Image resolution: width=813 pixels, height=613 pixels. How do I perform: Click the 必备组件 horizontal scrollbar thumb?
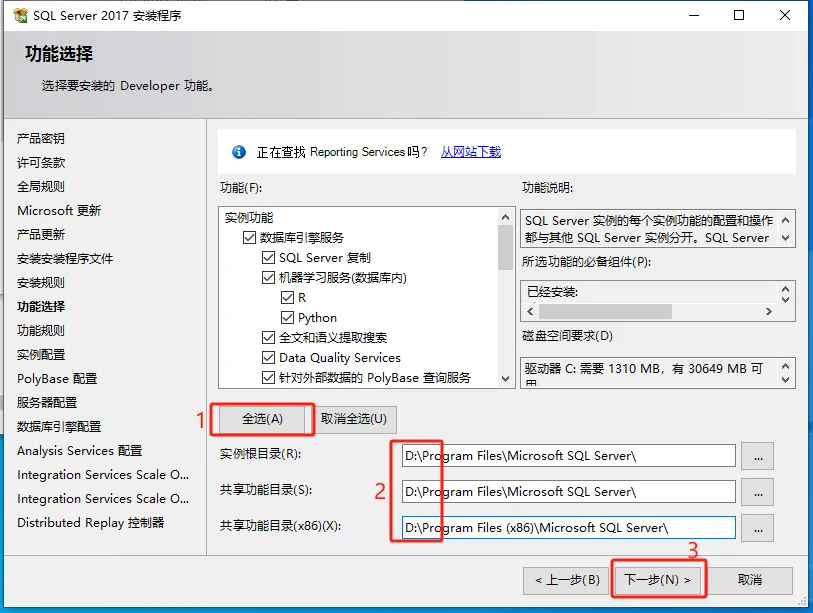pyautogui.click(x=606, y=311)
